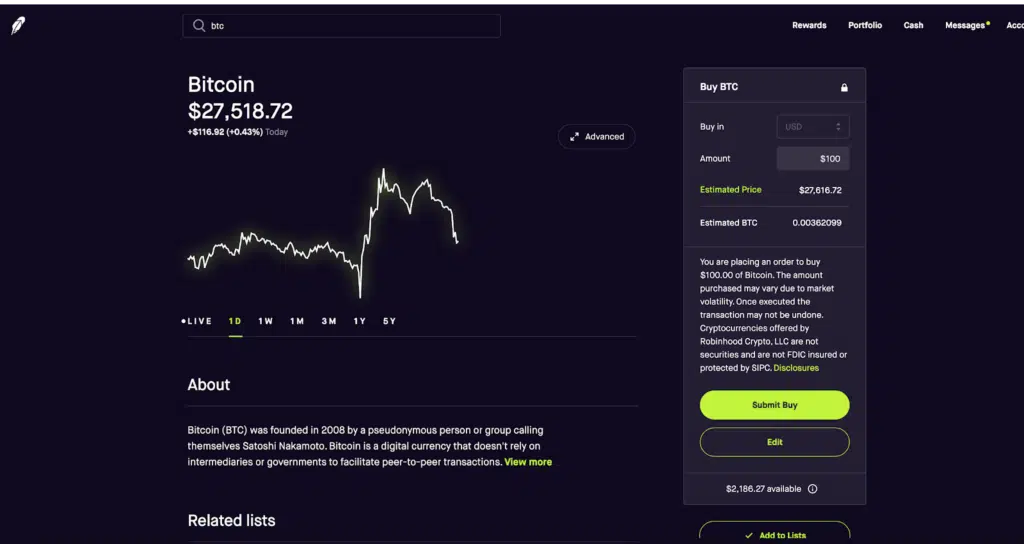The image size is (1024, 544).
Task: Click the lock icon in Buy BTC panel
Action: point(844,88)
